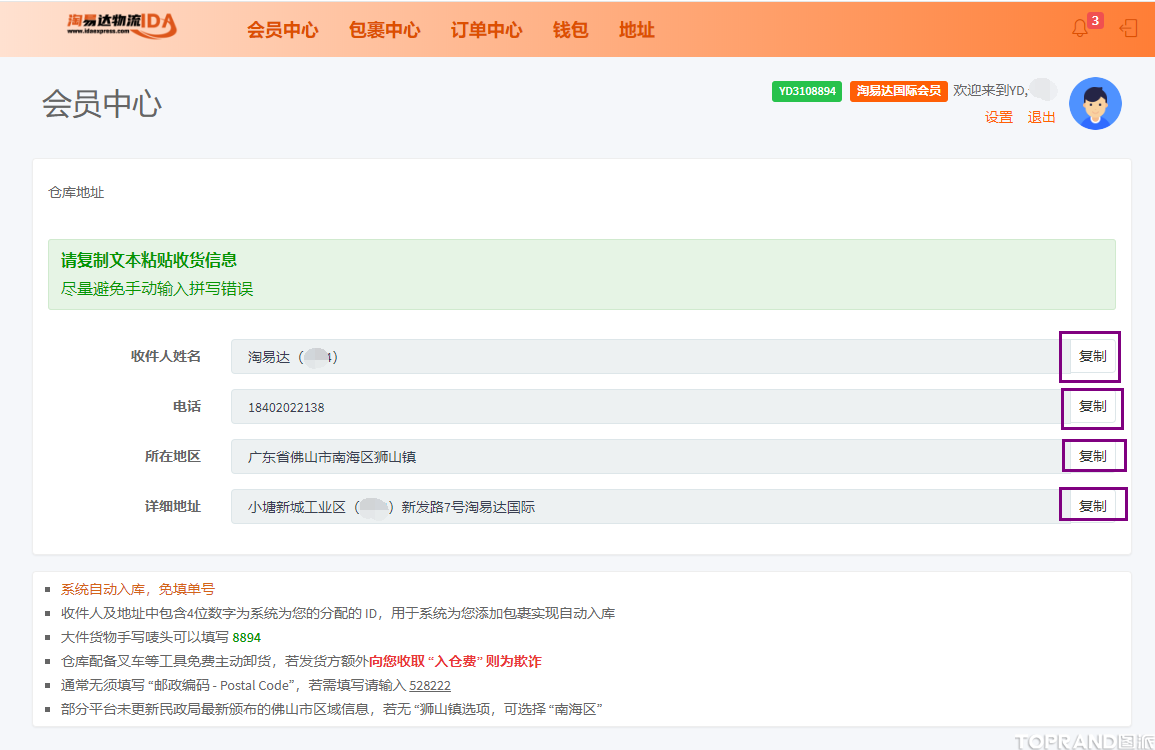The width and height of the screenshot is (1155, 750).
Task: Click the logout door icon in header
Action: 1128,29
